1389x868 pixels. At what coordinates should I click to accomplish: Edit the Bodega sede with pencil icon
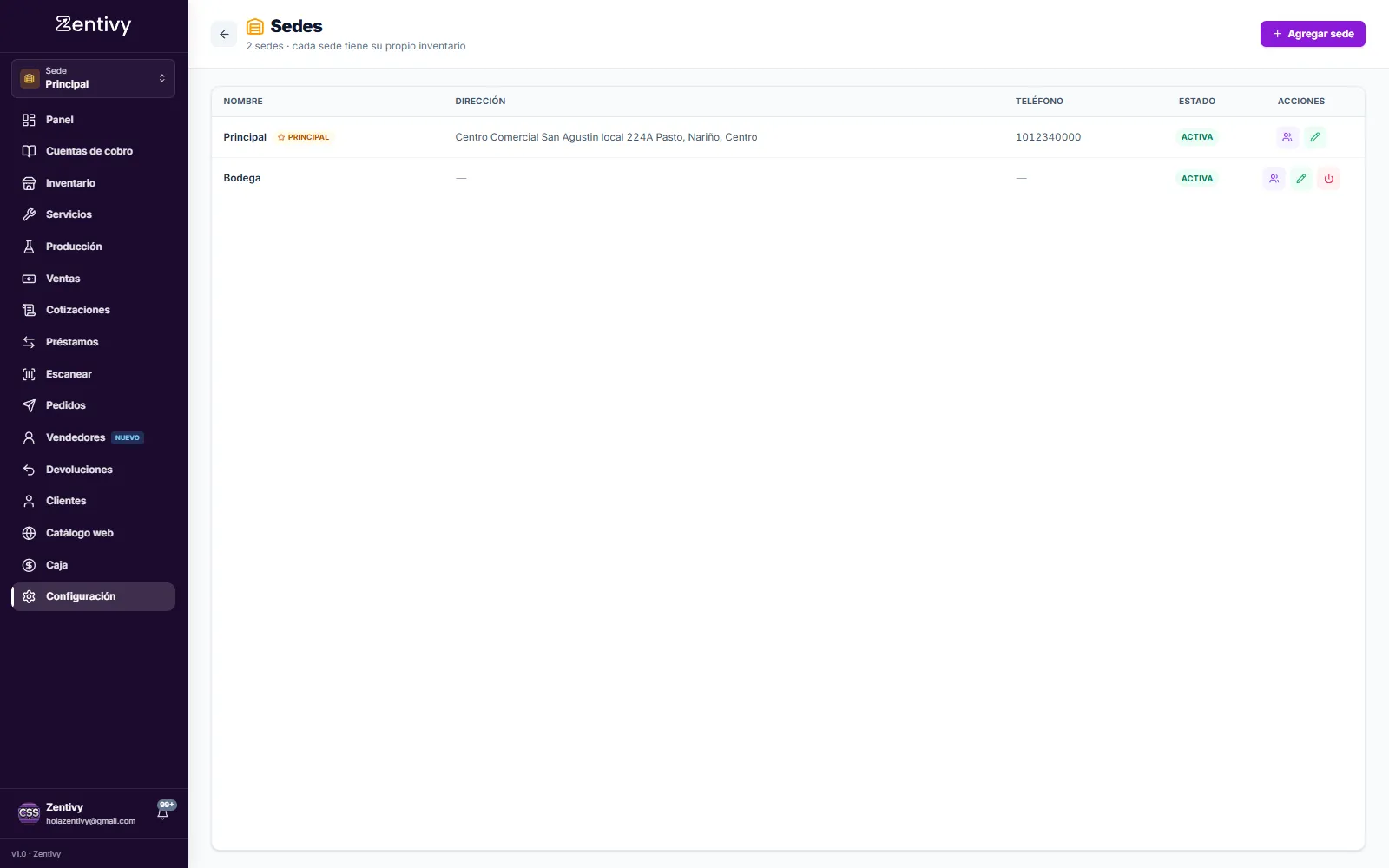pyautogui.click(x=1300, y=179)
